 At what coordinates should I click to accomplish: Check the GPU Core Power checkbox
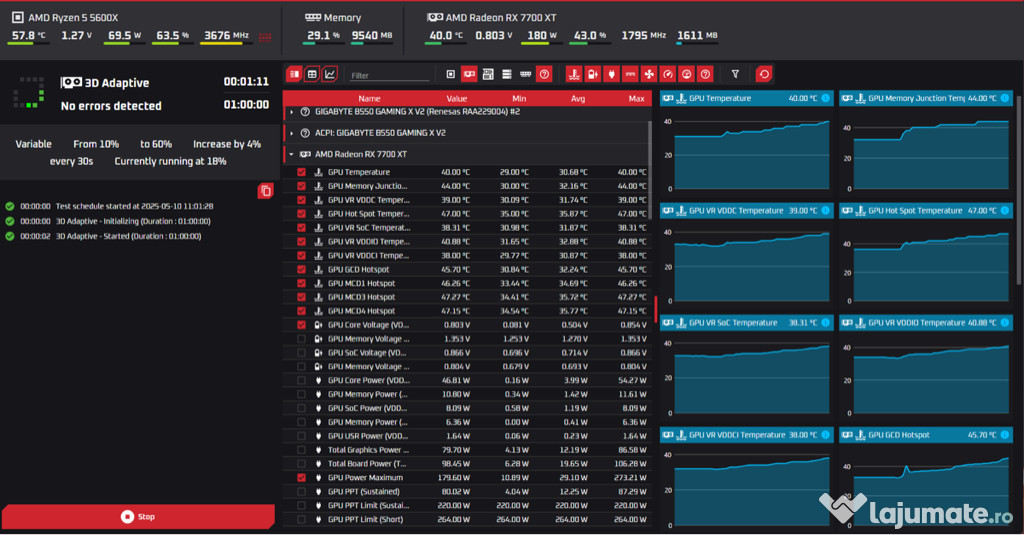point(301,380)
